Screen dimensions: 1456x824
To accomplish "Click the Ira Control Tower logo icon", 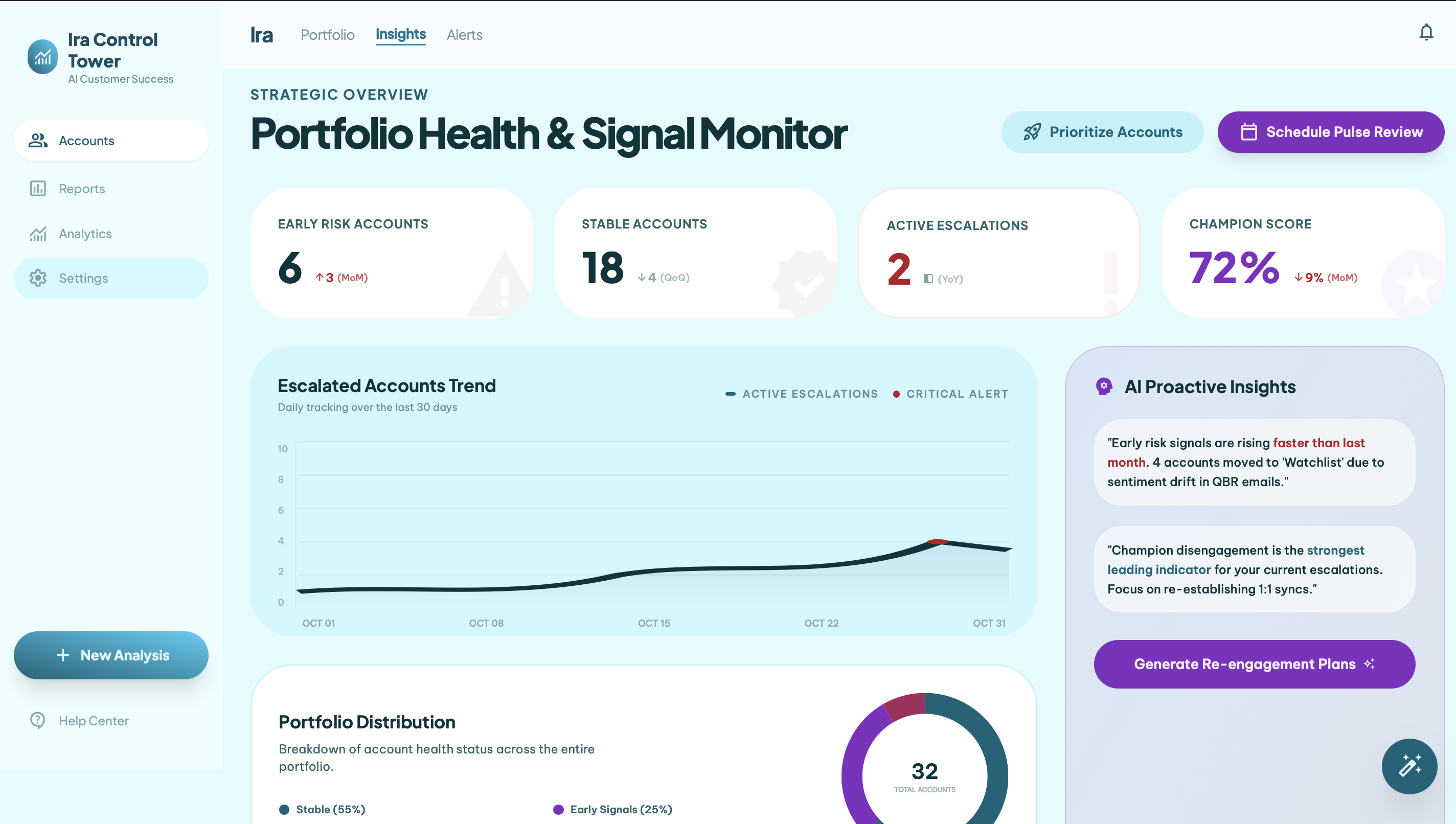I will click(x=42, y=57).
